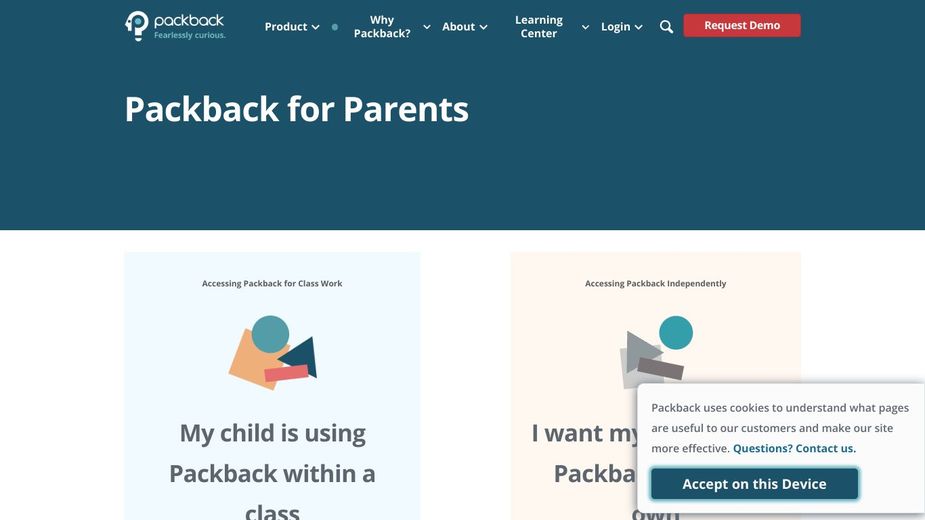This screenshot has height=520, width=925.
Task: Open the Product menu
Action: (x=286, y=27)
